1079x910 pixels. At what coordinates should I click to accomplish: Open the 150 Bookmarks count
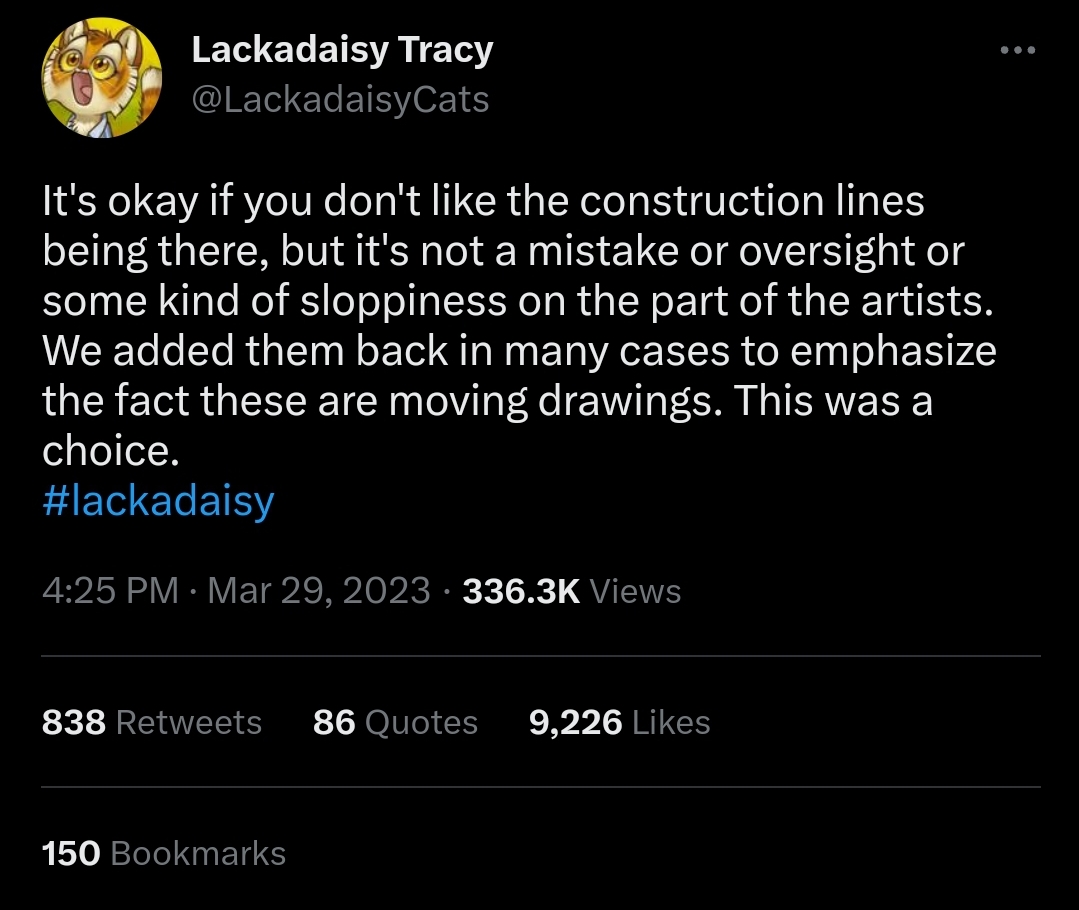tap(164, 854)
